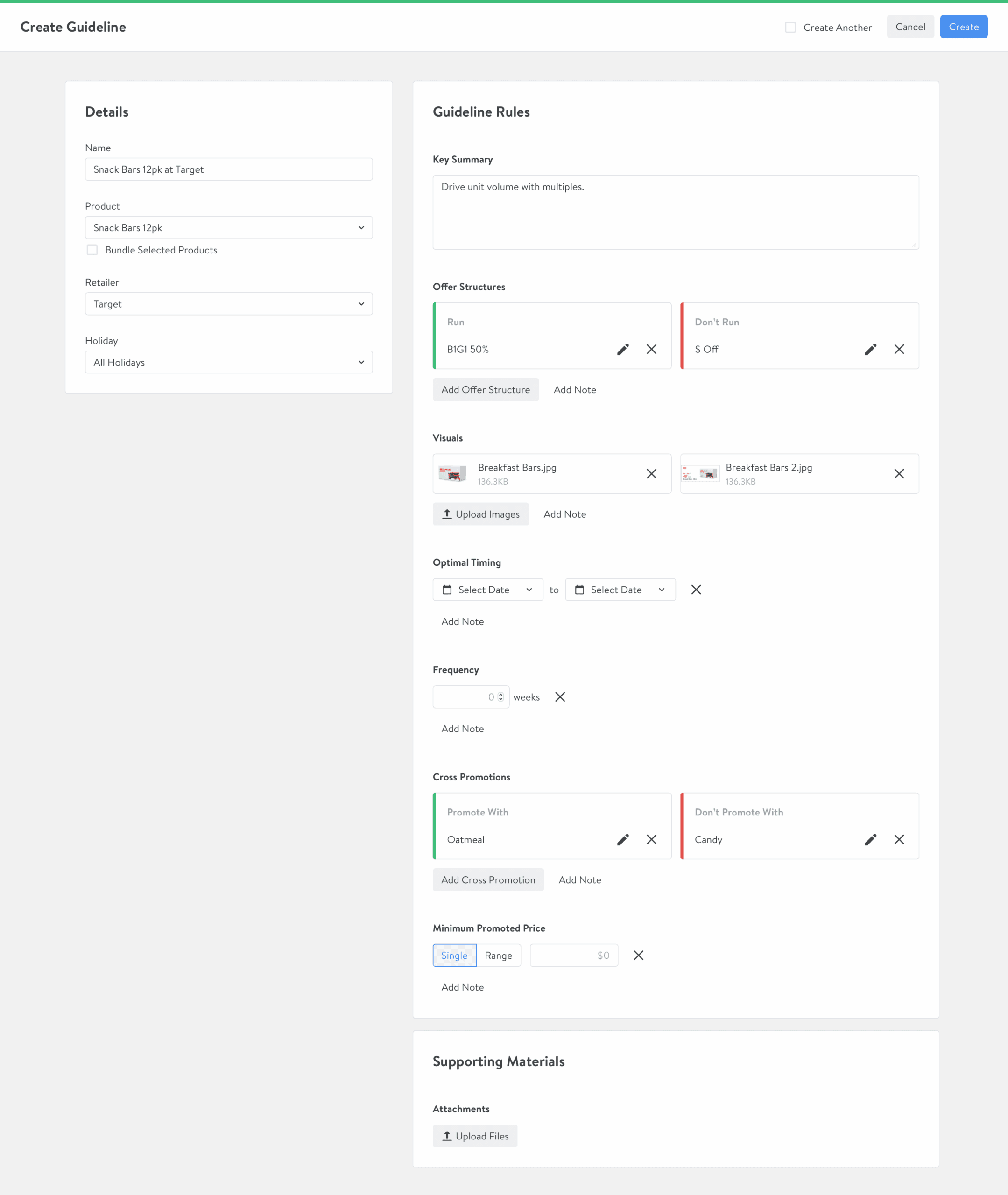Screen dimensions: 1008x1195
Task: Focus the minimum price $0 field
Action: (x=574, y=955)
